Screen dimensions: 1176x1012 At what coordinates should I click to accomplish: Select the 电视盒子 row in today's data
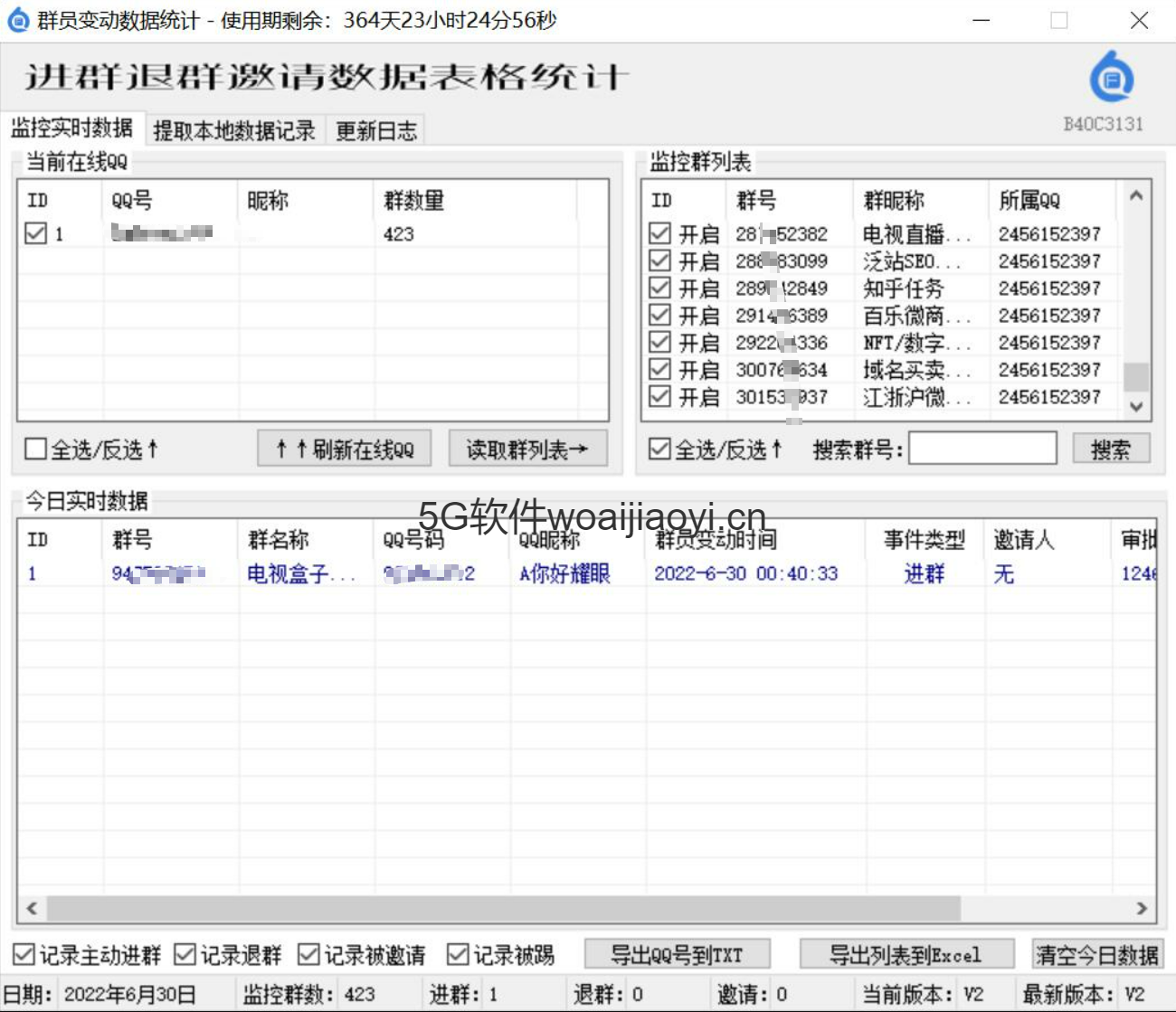pos(586,573)
